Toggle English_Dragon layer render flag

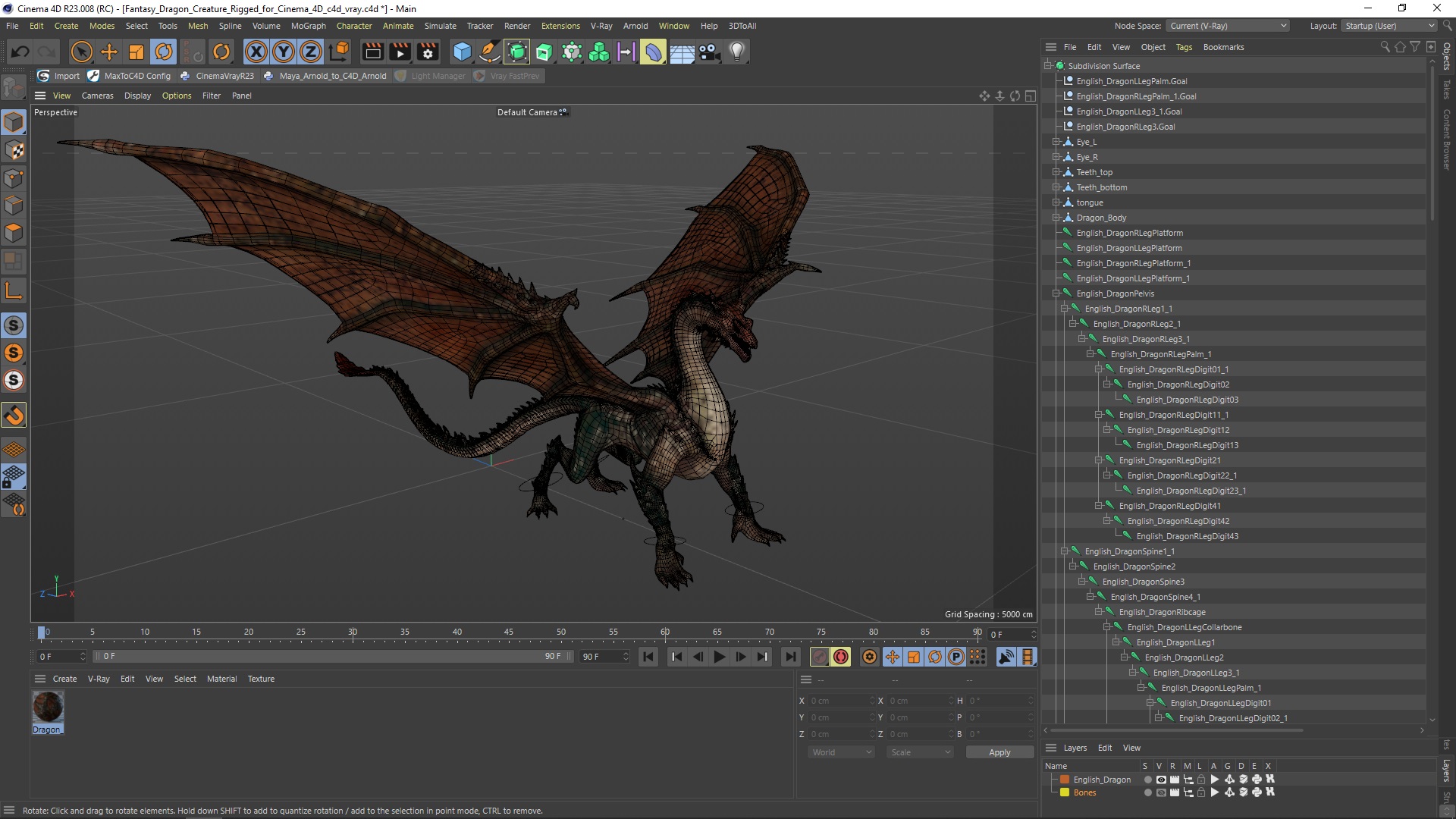[x=1174, y=780]
